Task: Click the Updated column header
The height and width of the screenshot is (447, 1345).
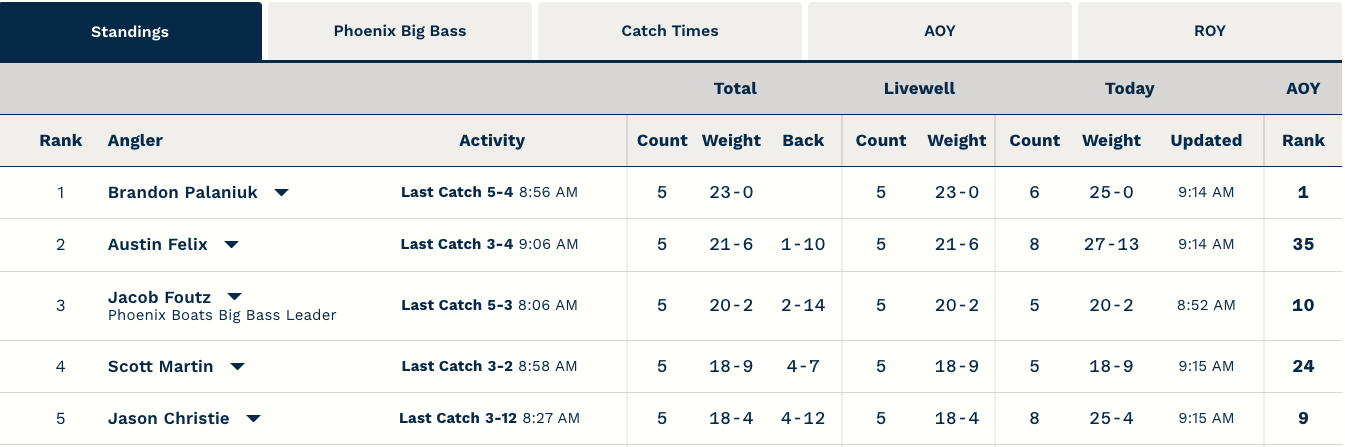Action: [x=1206, y=141]
